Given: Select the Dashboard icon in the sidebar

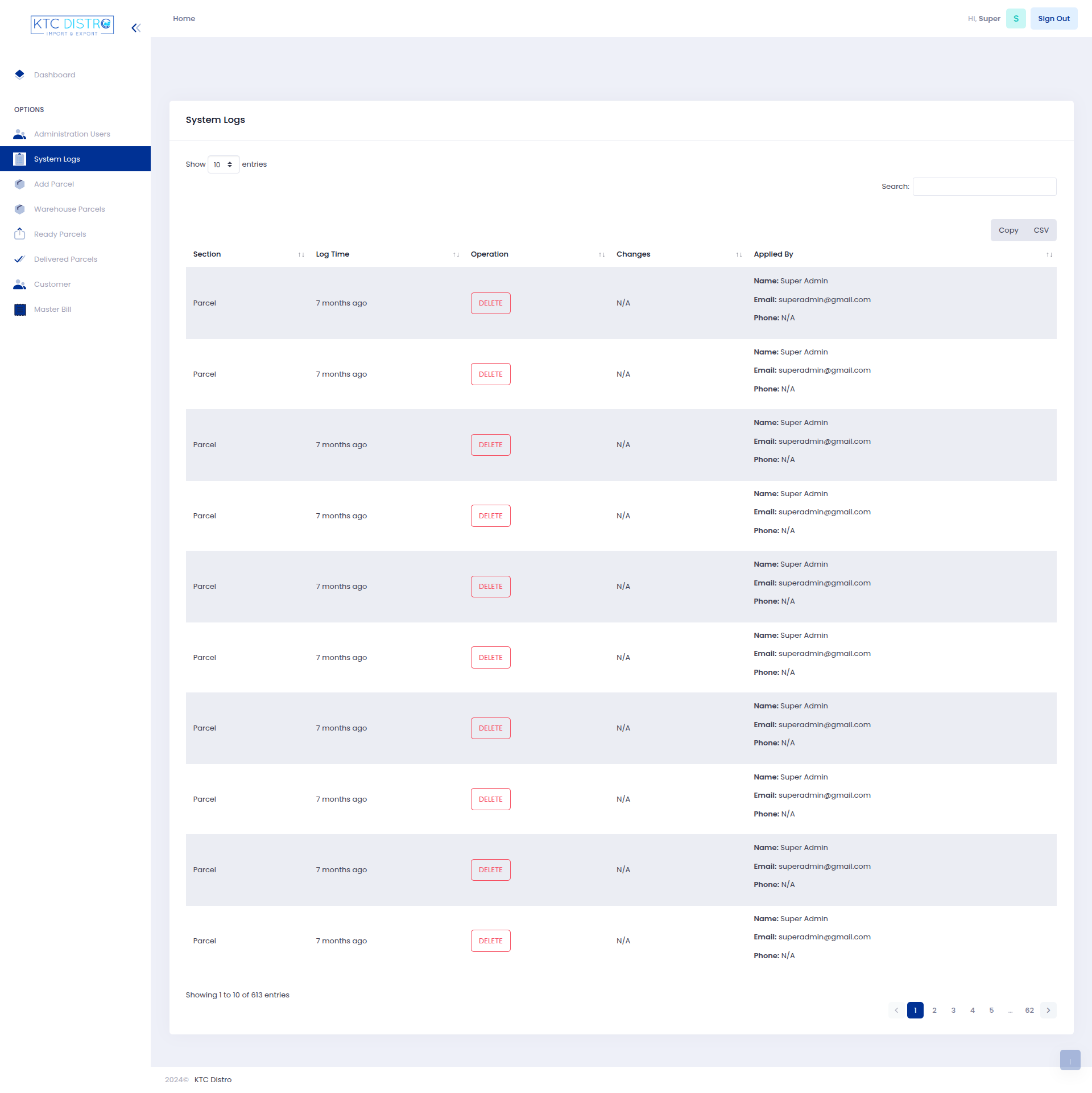Looking at the screenshot, I should tap(20, 75).
